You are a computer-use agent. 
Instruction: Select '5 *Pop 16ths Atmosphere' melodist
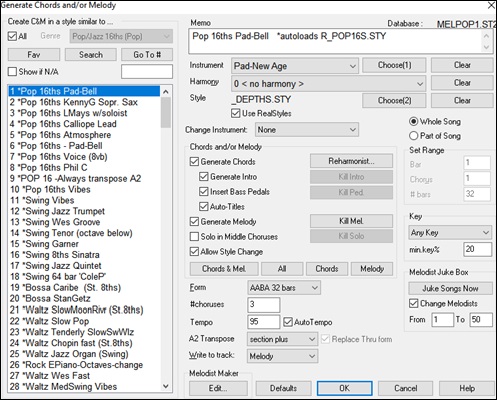(x=84, y=135)
